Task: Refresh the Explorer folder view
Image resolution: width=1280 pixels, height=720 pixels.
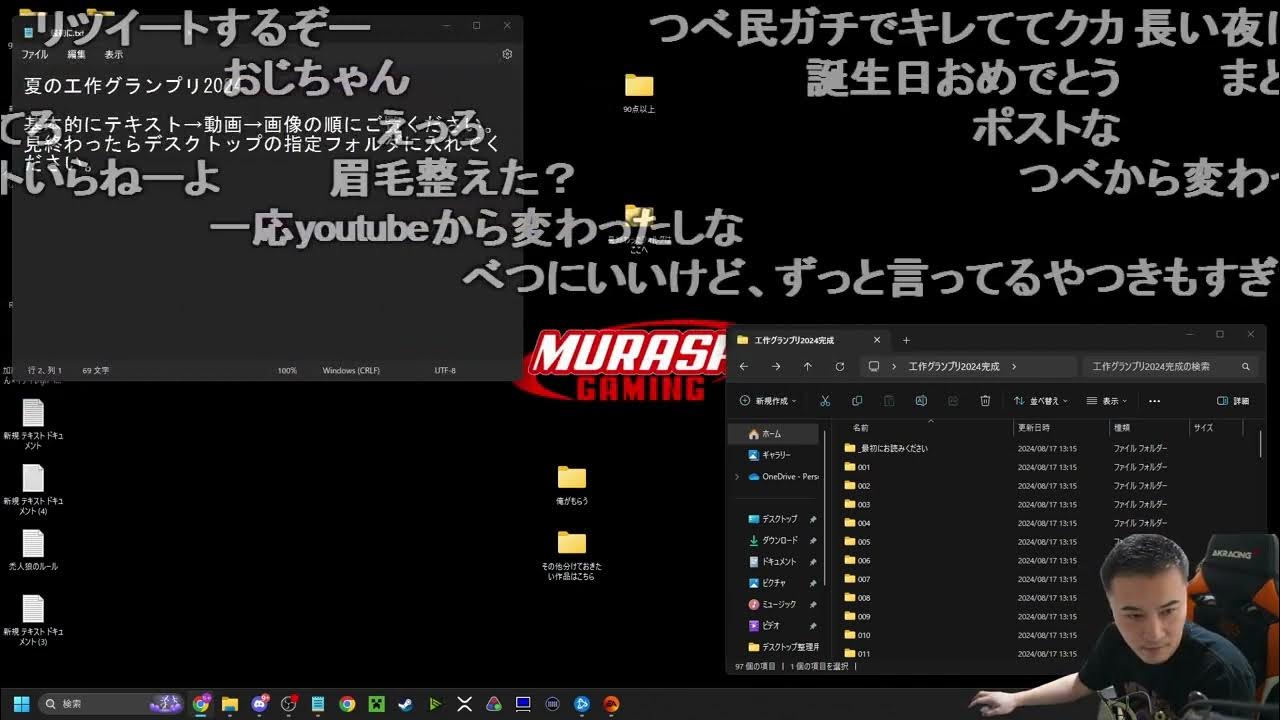Action: [x=839, y=367]
